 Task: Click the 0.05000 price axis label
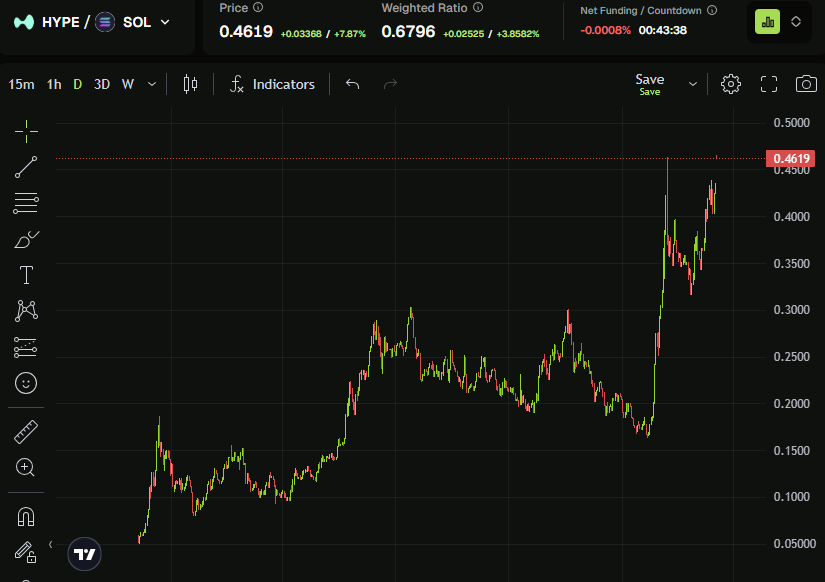pos(794,544)
